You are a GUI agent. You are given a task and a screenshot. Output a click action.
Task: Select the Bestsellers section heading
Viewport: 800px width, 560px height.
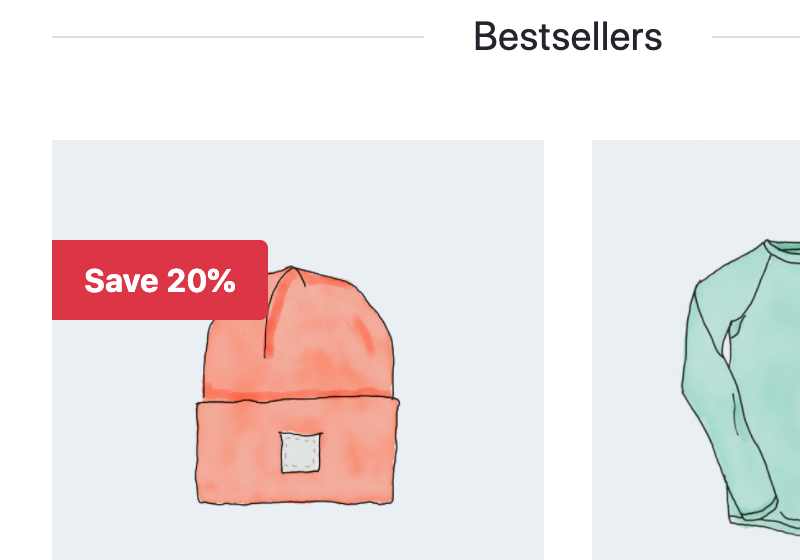568,37
